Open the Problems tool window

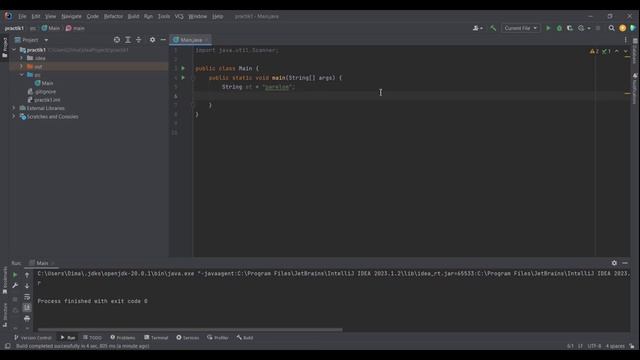click(x=122, y=338)
